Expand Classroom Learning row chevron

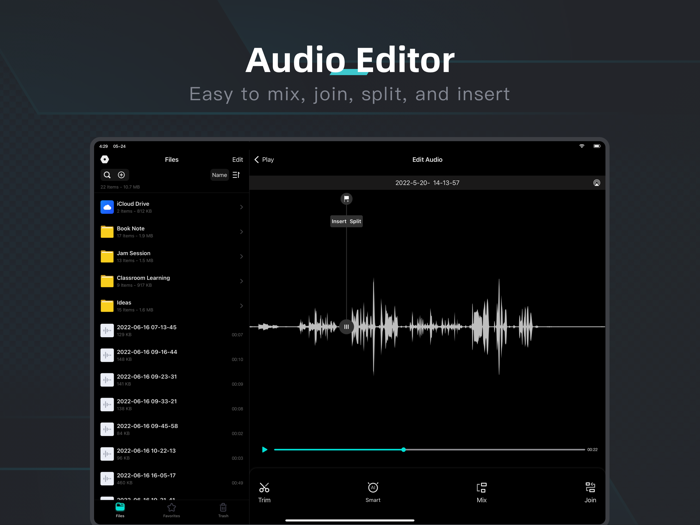point(241,281)
